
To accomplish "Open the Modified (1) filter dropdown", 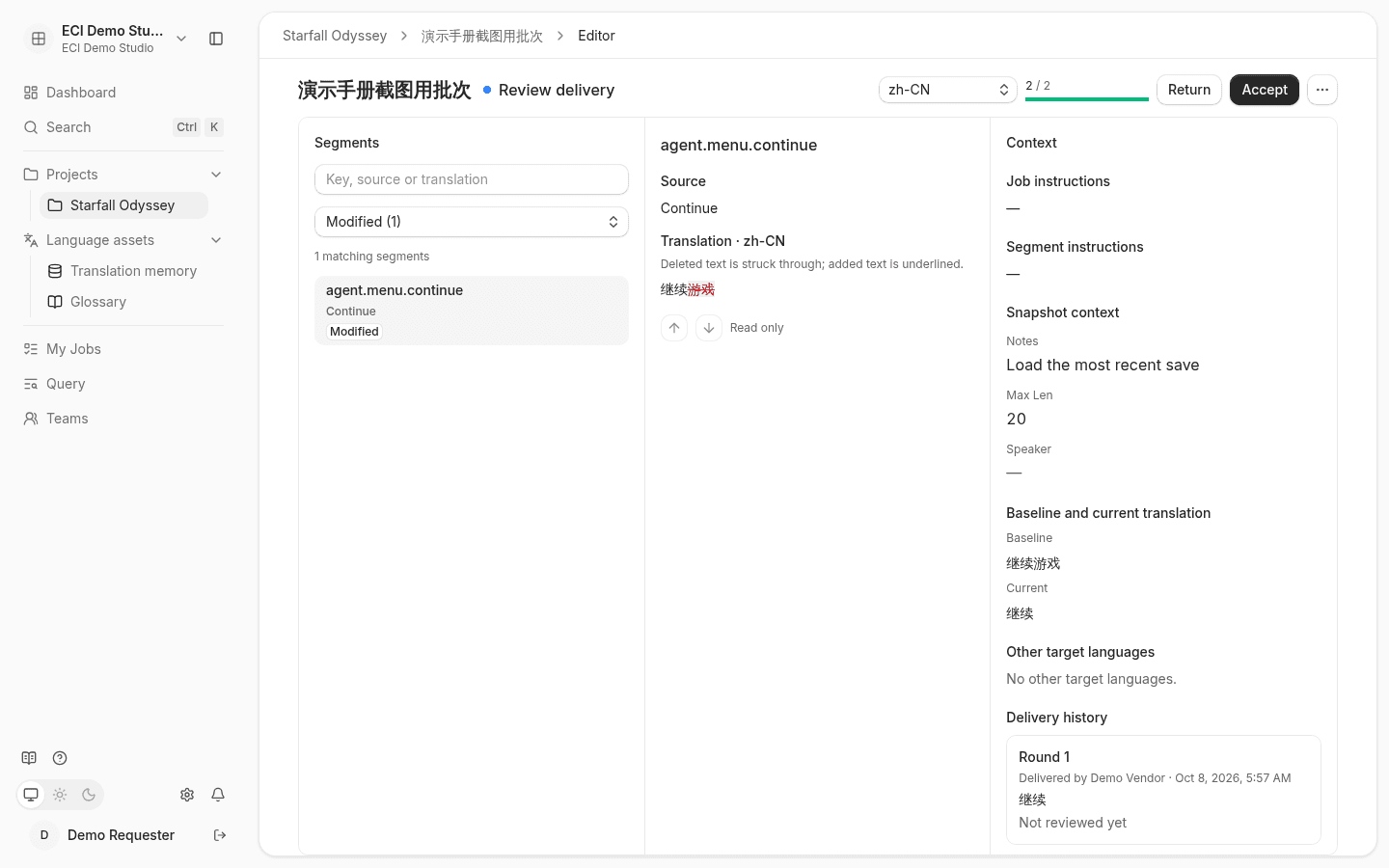I will coord(472,222).
